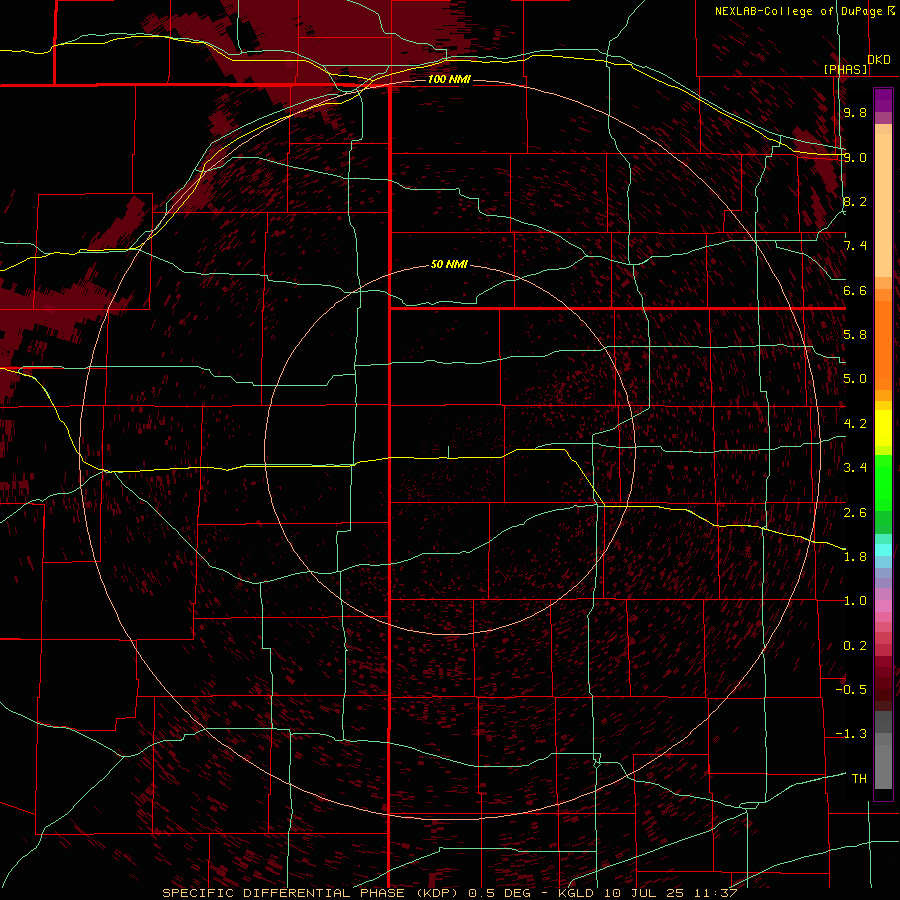Viewport: 900px width, 900px height.
Task: Select the 9.0 value on the scale
Action: [x=855, y=157]
